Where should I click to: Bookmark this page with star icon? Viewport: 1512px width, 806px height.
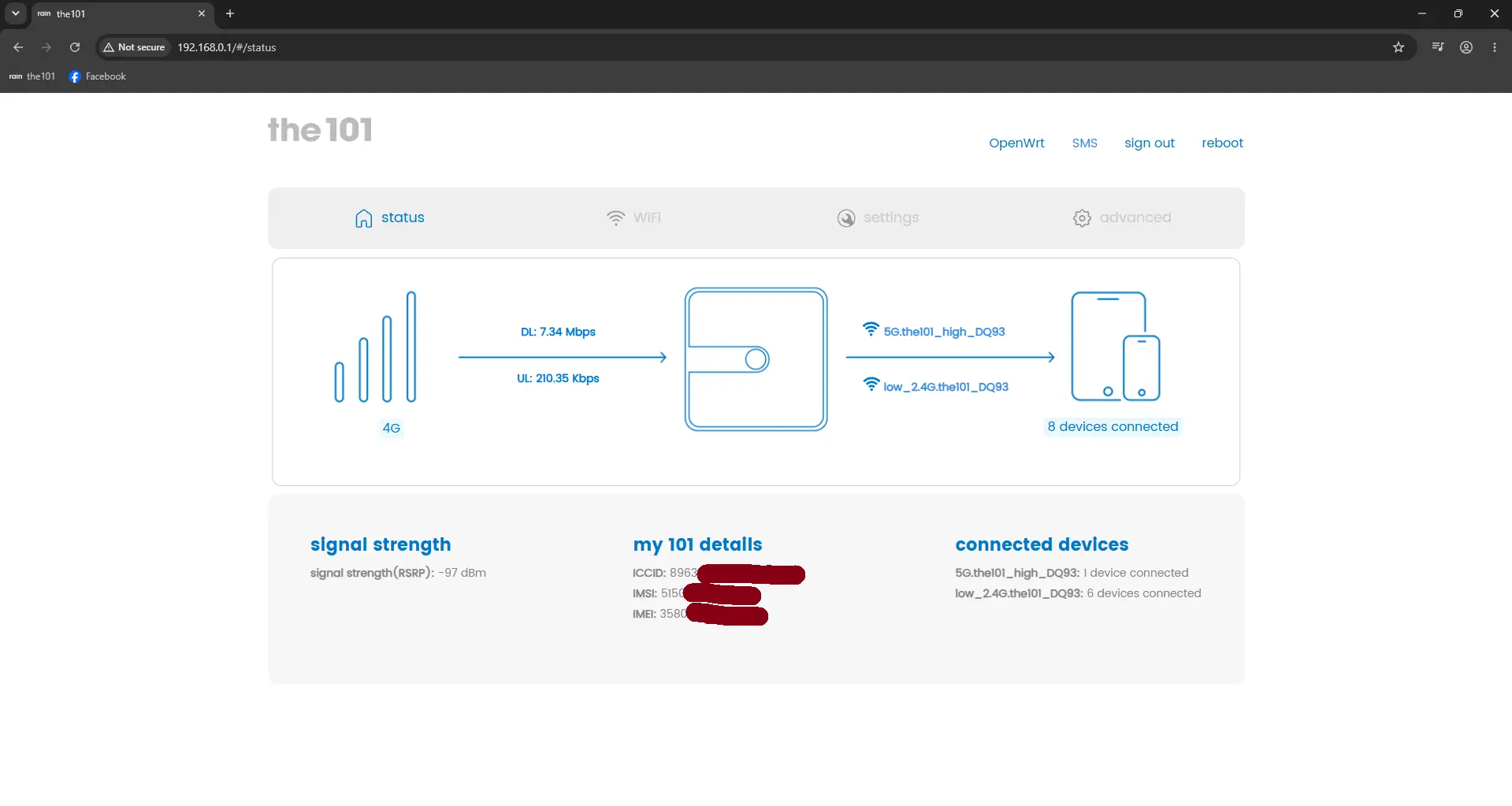1399,47
